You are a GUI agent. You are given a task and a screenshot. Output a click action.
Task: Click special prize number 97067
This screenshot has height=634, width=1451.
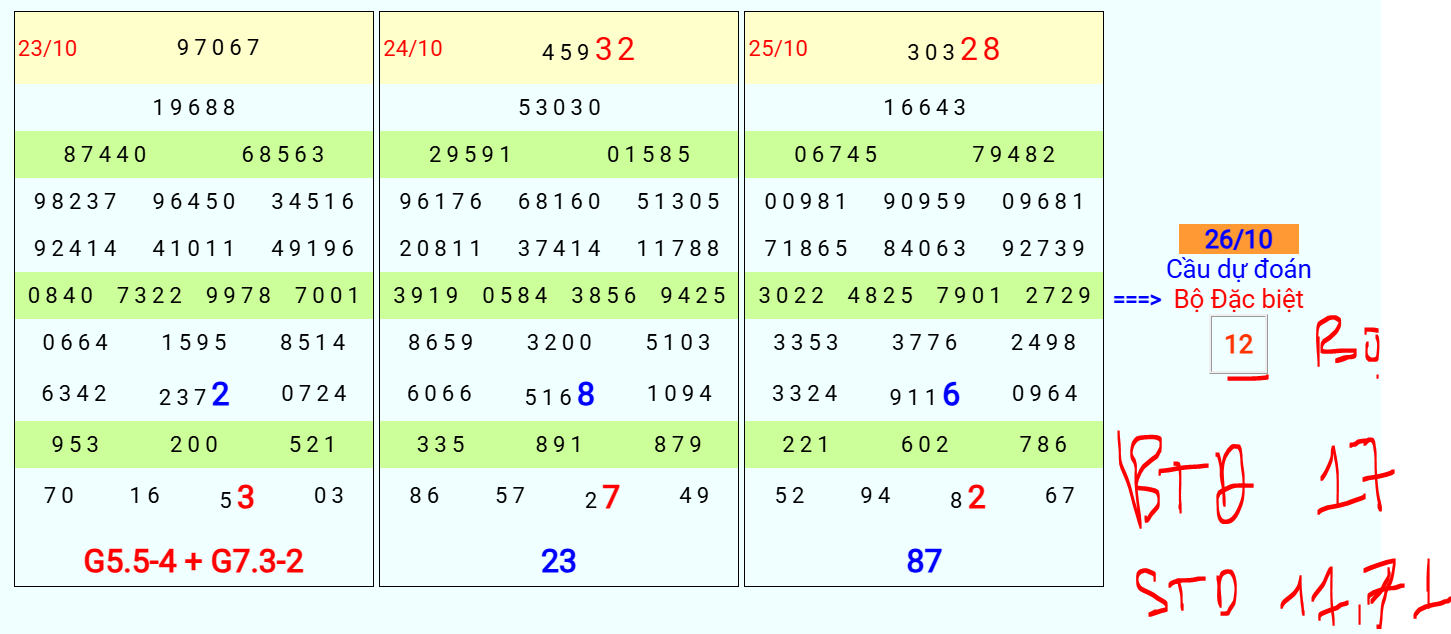click(219, 47)
